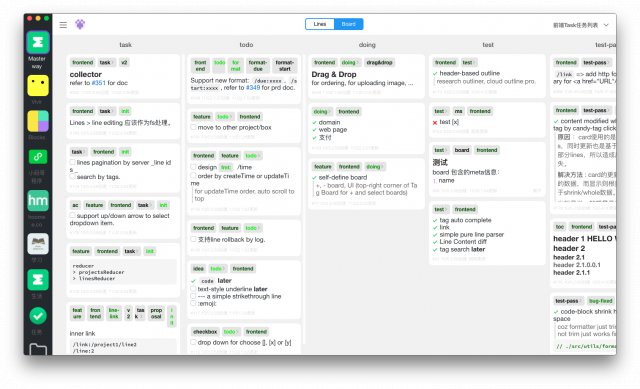The image size is (640, 389).
Task: Expand the task tag on collector card
Action: coord(107,62)
